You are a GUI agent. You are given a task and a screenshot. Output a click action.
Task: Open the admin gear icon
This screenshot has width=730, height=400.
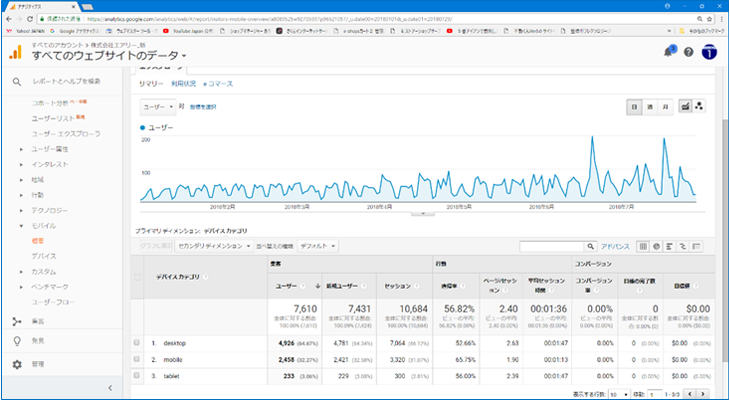17,364
